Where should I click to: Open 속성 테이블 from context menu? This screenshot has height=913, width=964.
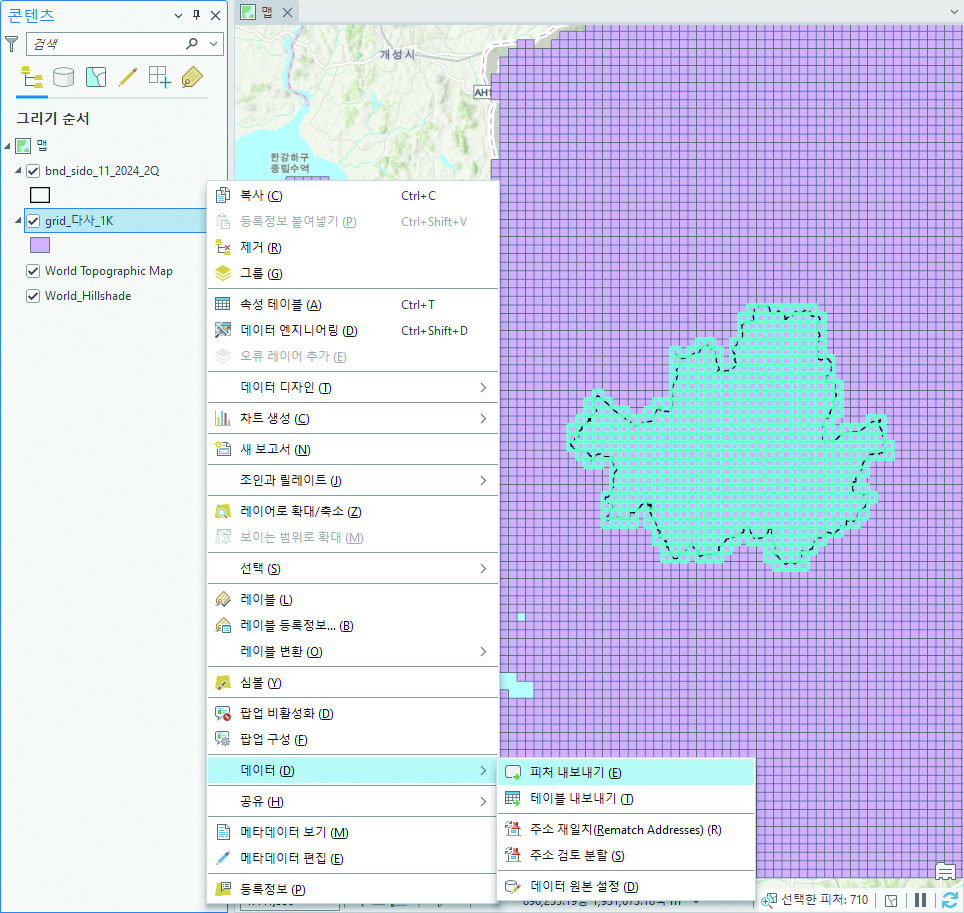[x=280, y=305]
